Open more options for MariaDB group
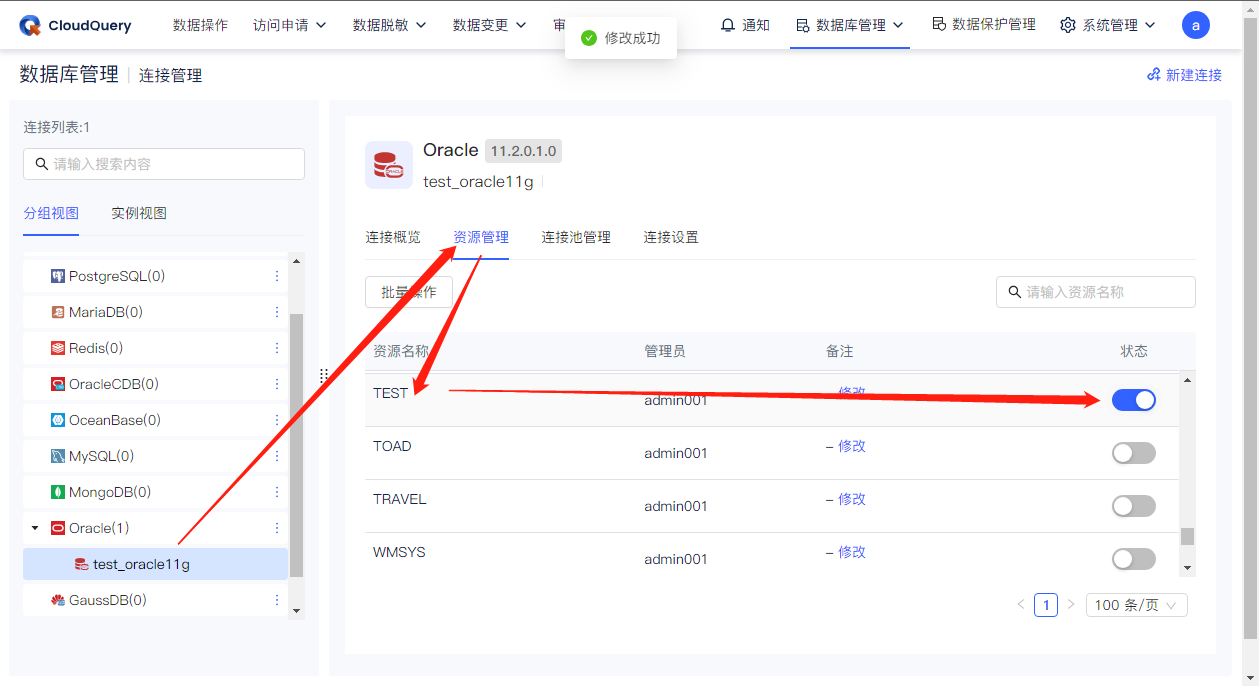Viewport: 1259px width, 686px height. (x=277, y=312)
